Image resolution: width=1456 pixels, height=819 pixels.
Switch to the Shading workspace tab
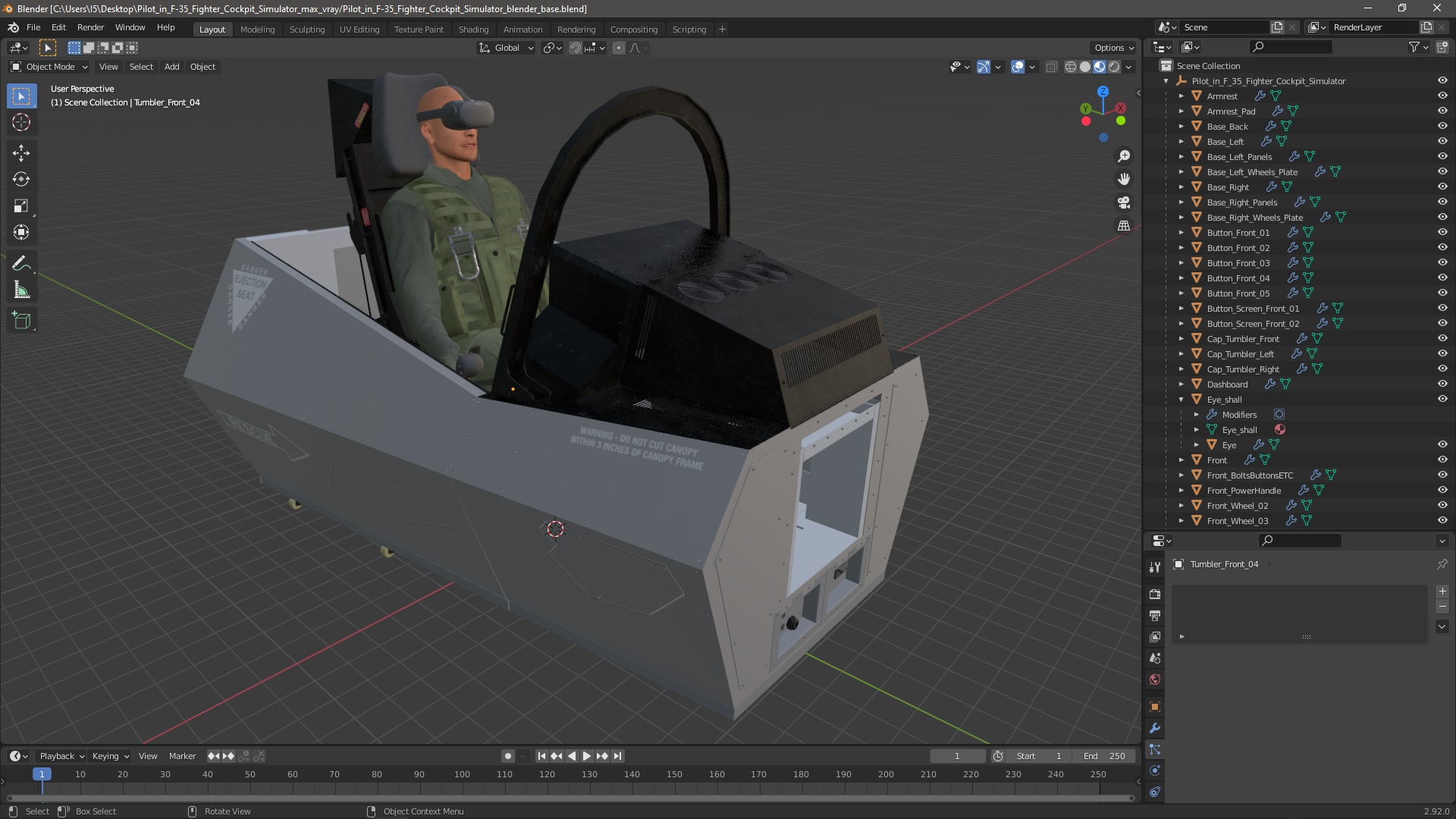473,30
